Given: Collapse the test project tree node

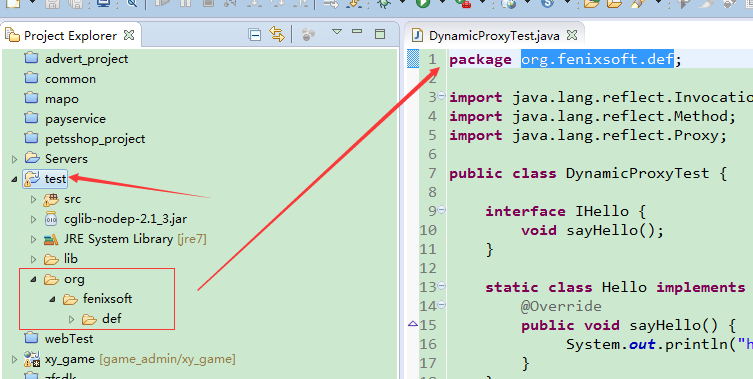Looking at the screenshot, I should click(x=14, y=179).
